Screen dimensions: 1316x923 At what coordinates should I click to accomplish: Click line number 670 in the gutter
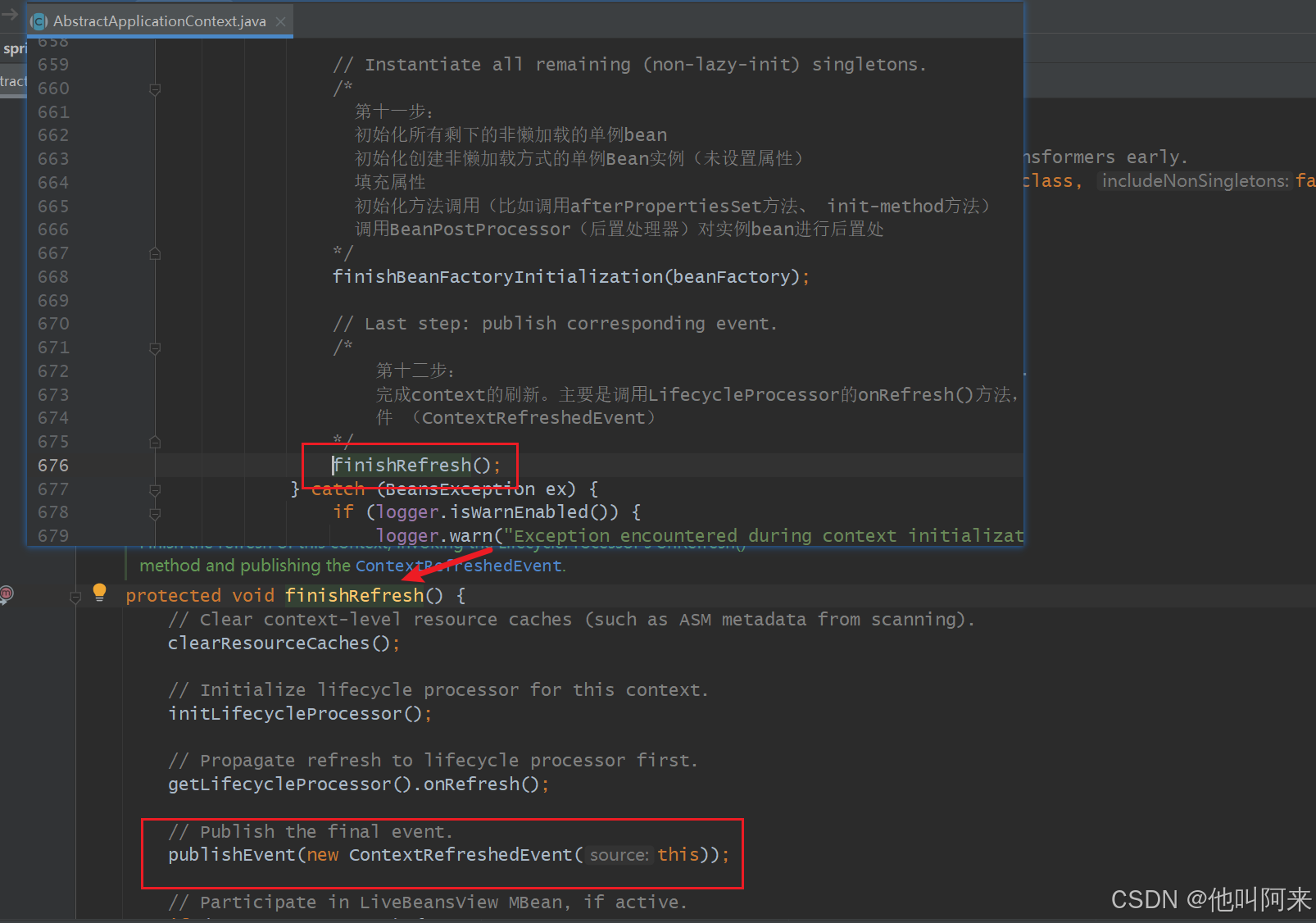coord(53,324)
